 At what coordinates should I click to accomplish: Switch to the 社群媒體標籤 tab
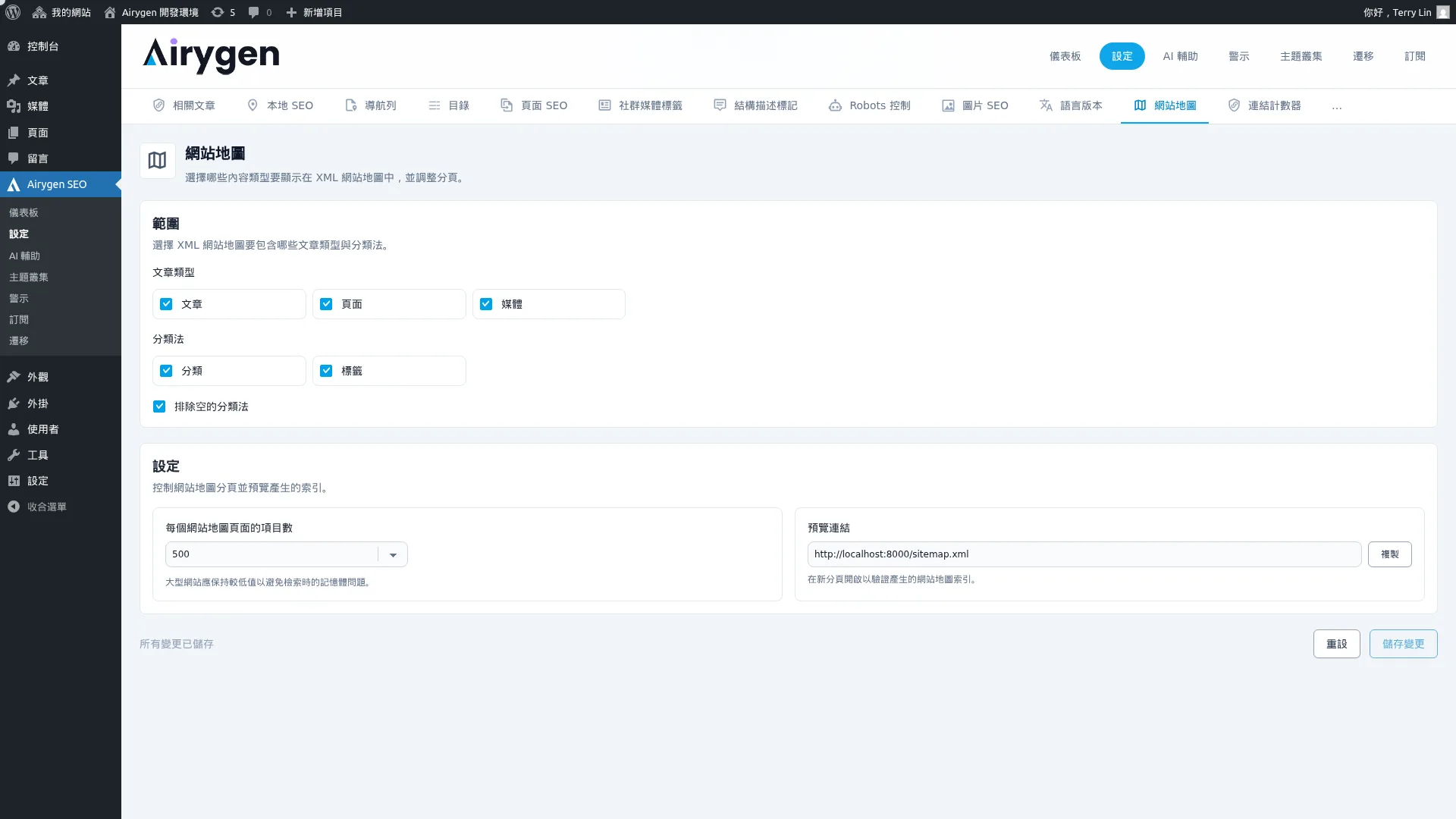(x=641, y=105)
